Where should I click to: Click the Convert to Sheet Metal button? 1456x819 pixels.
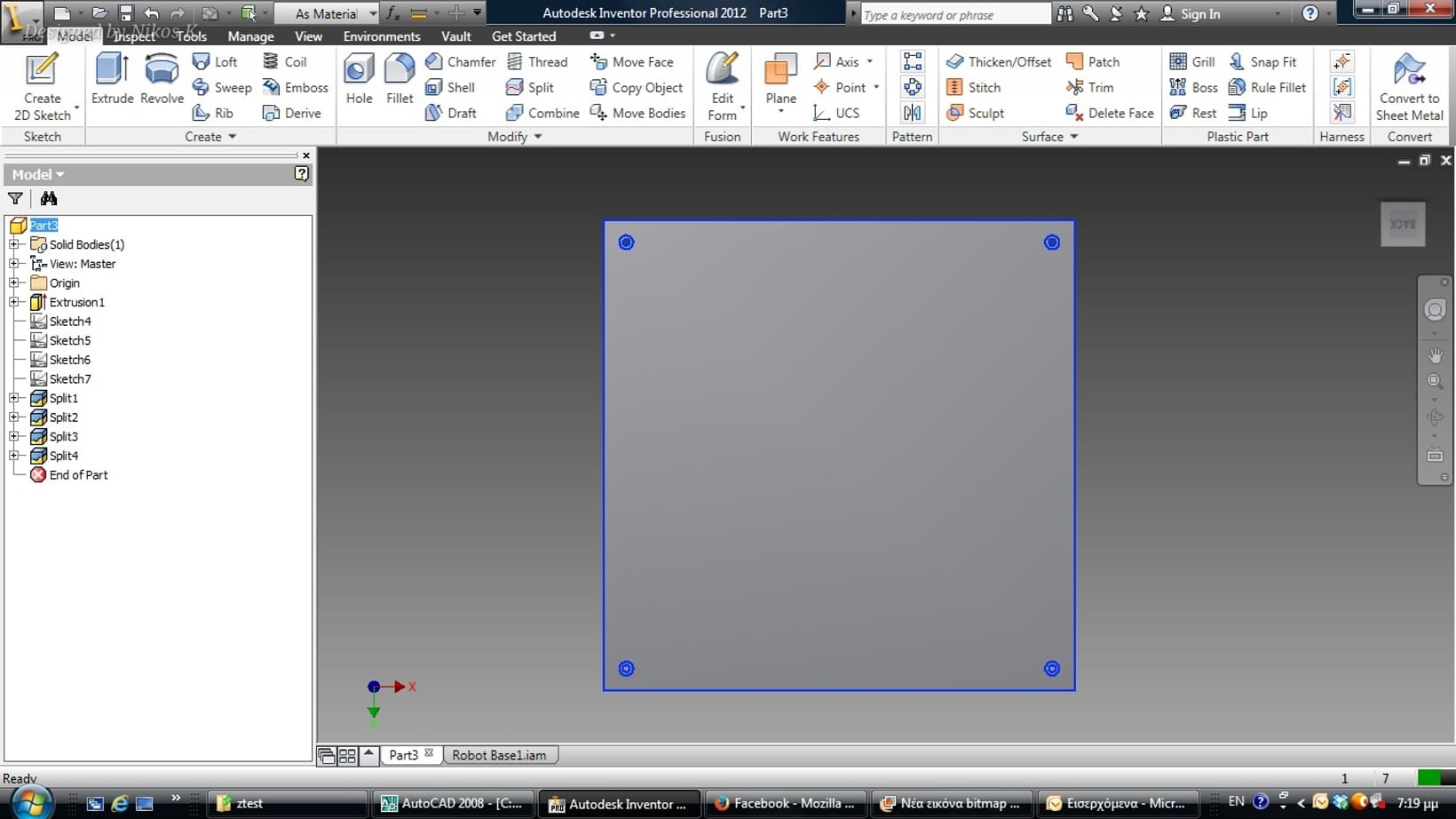click(1409, 87)
